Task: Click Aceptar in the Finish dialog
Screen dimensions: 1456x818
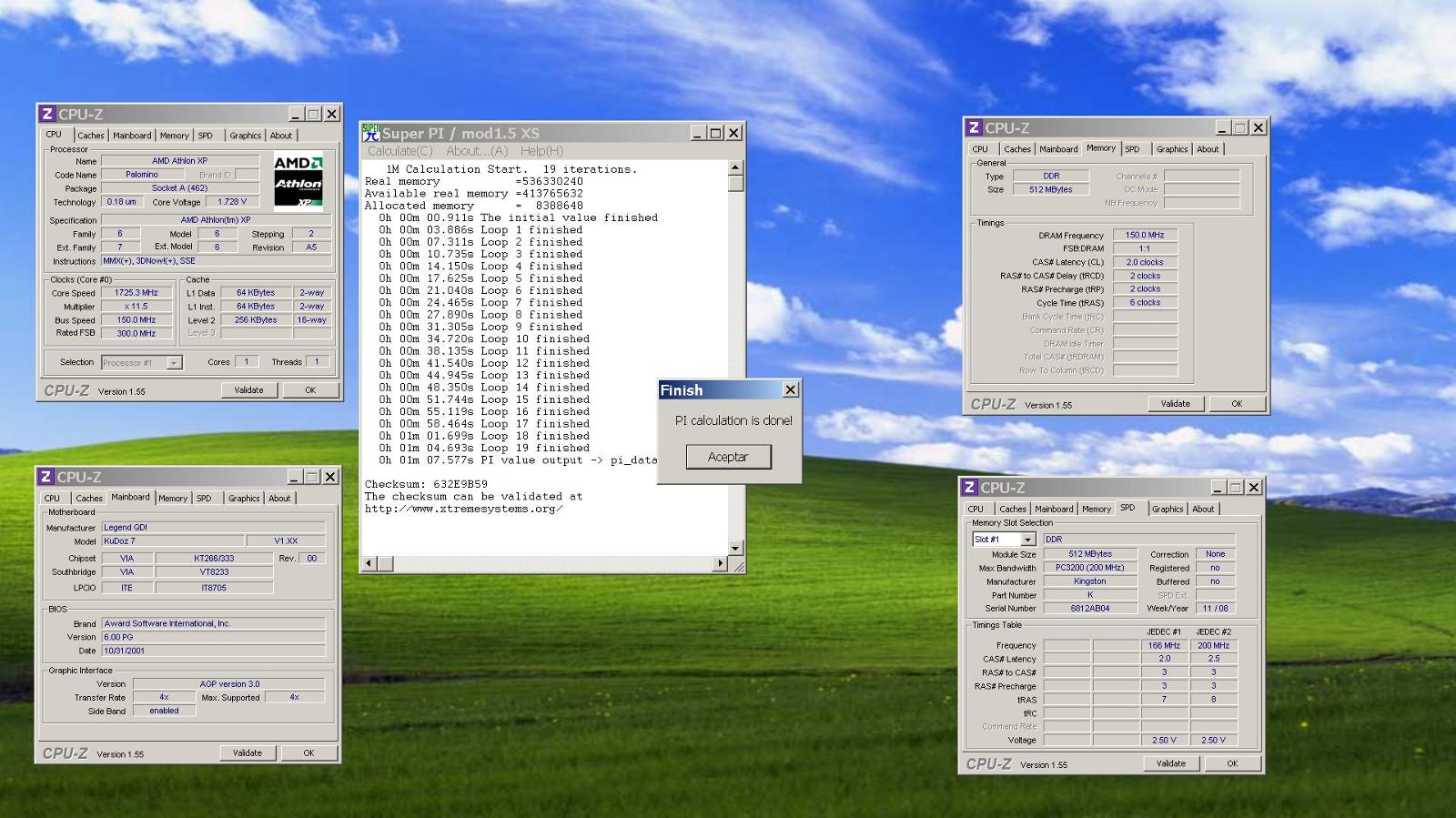Action: point(728,457)
